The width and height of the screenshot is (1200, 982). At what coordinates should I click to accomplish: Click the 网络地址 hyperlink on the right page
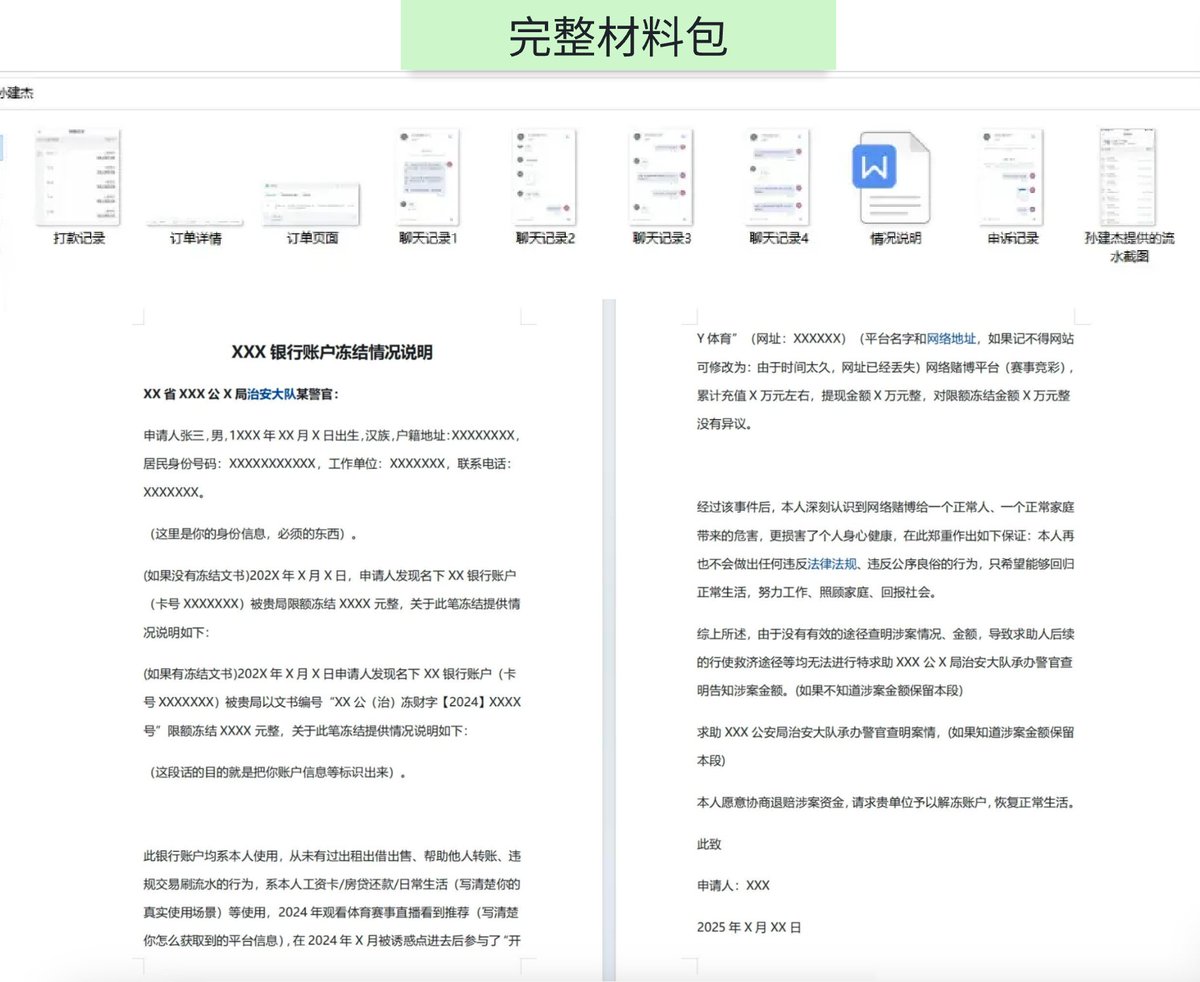click(x=952, y=338)
